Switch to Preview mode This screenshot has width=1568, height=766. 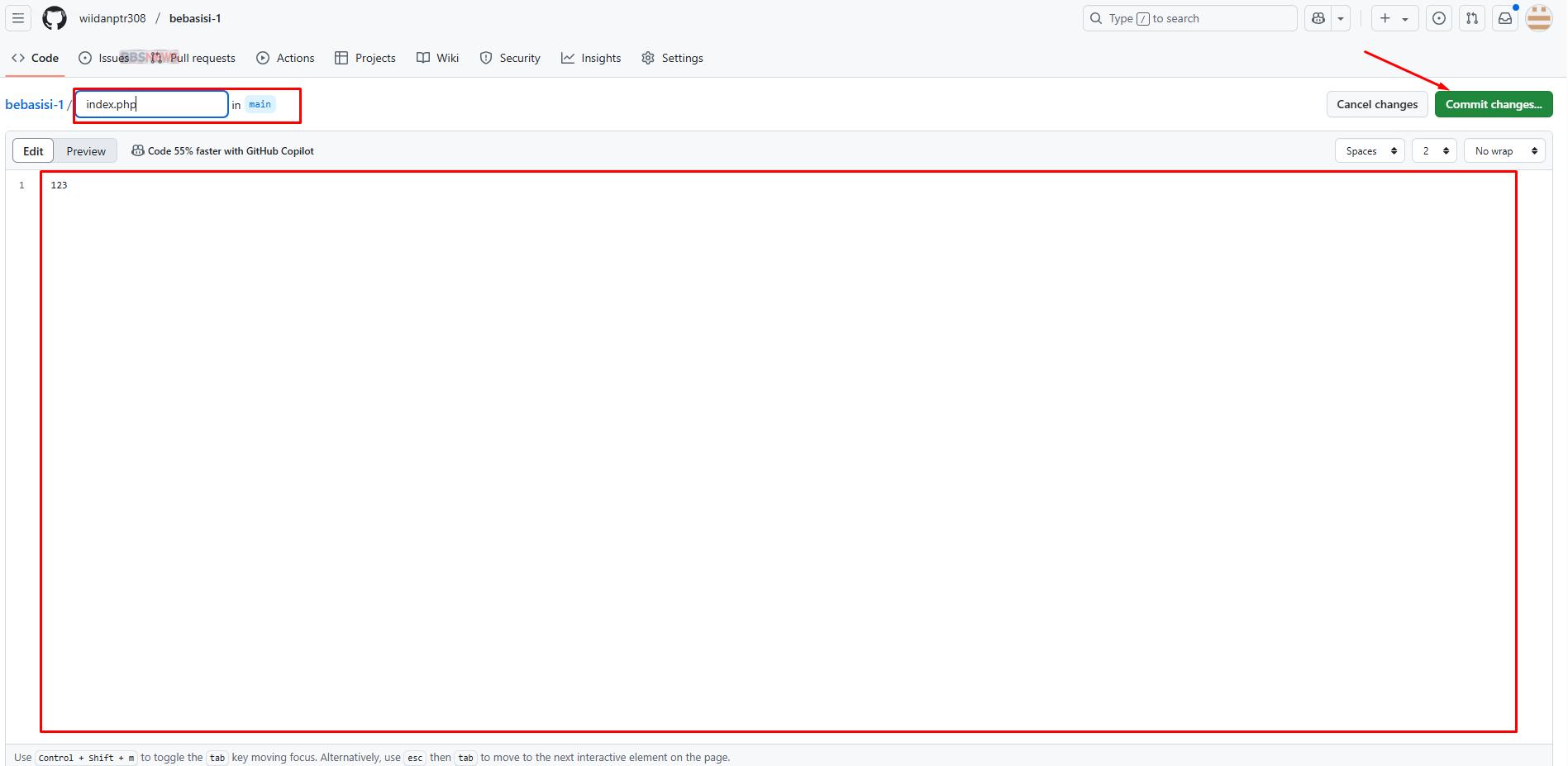[86, 151]
